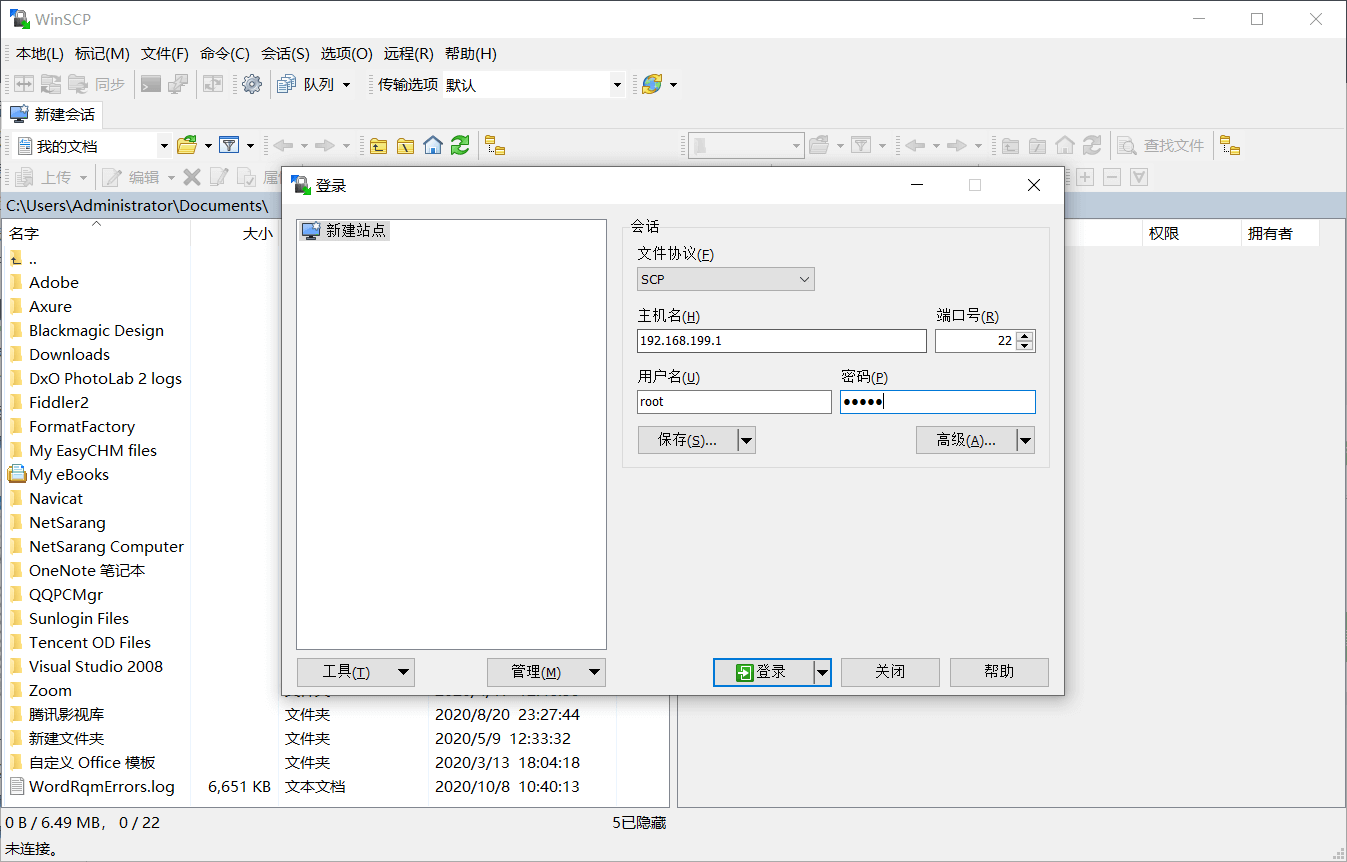Click the remote panel refresh icon
This screenshot has height=862, width=1347.
(1092, 146)
